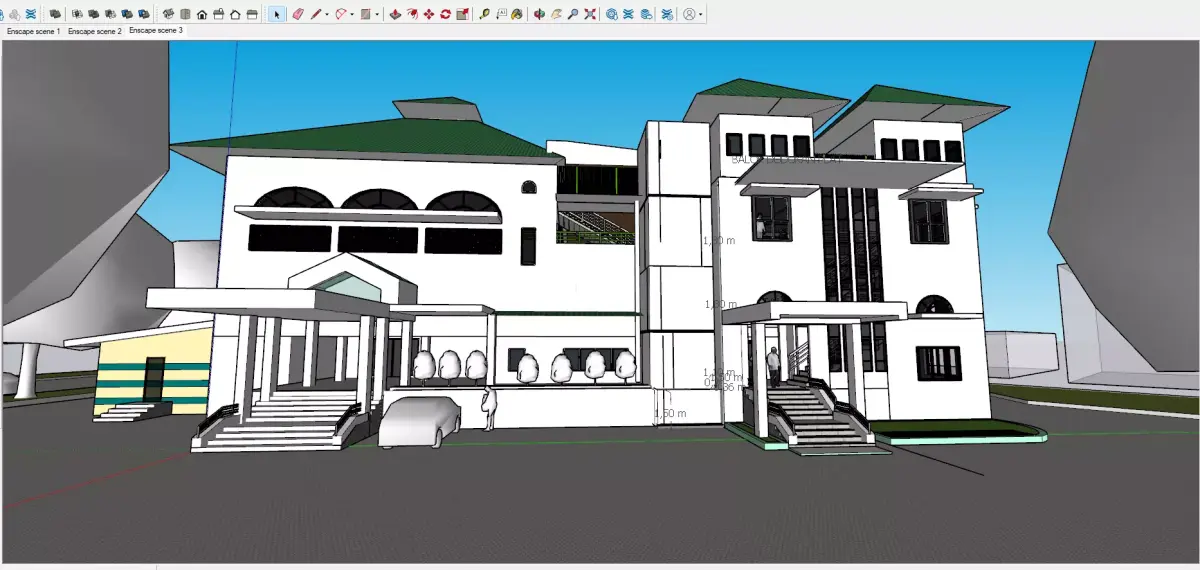Select the Rectangle shape tool

366,14
